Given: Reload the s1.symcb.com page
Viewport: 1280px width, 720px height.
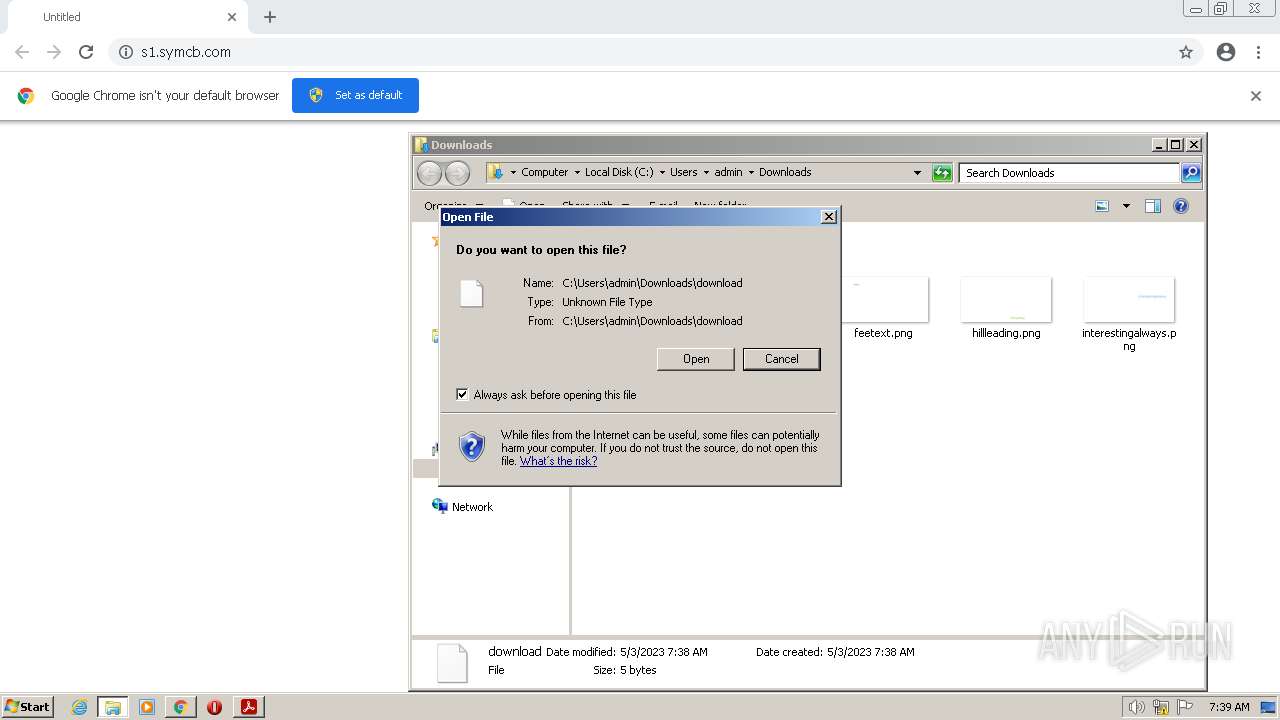Looking at the screenshot, I should coord(86,52).
